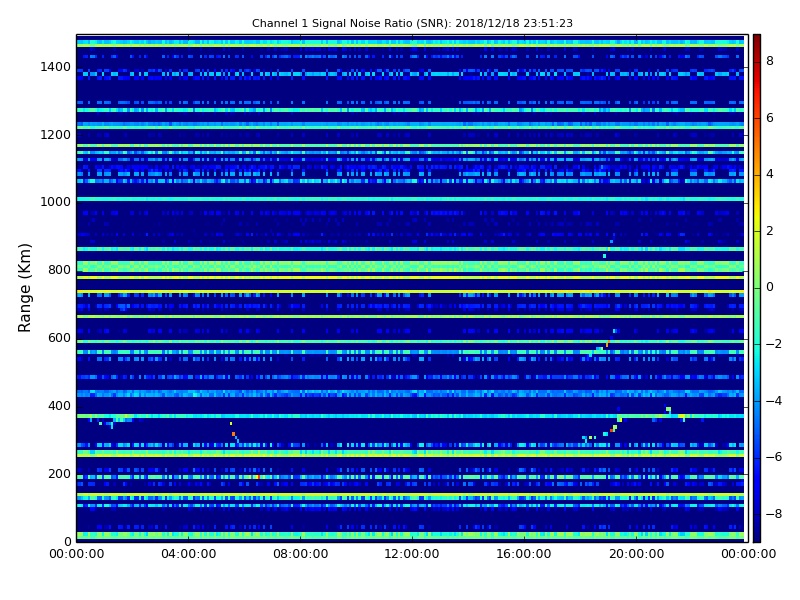
Task: Click the red echo pixel near range 200
Action: [x=258, y=477]
